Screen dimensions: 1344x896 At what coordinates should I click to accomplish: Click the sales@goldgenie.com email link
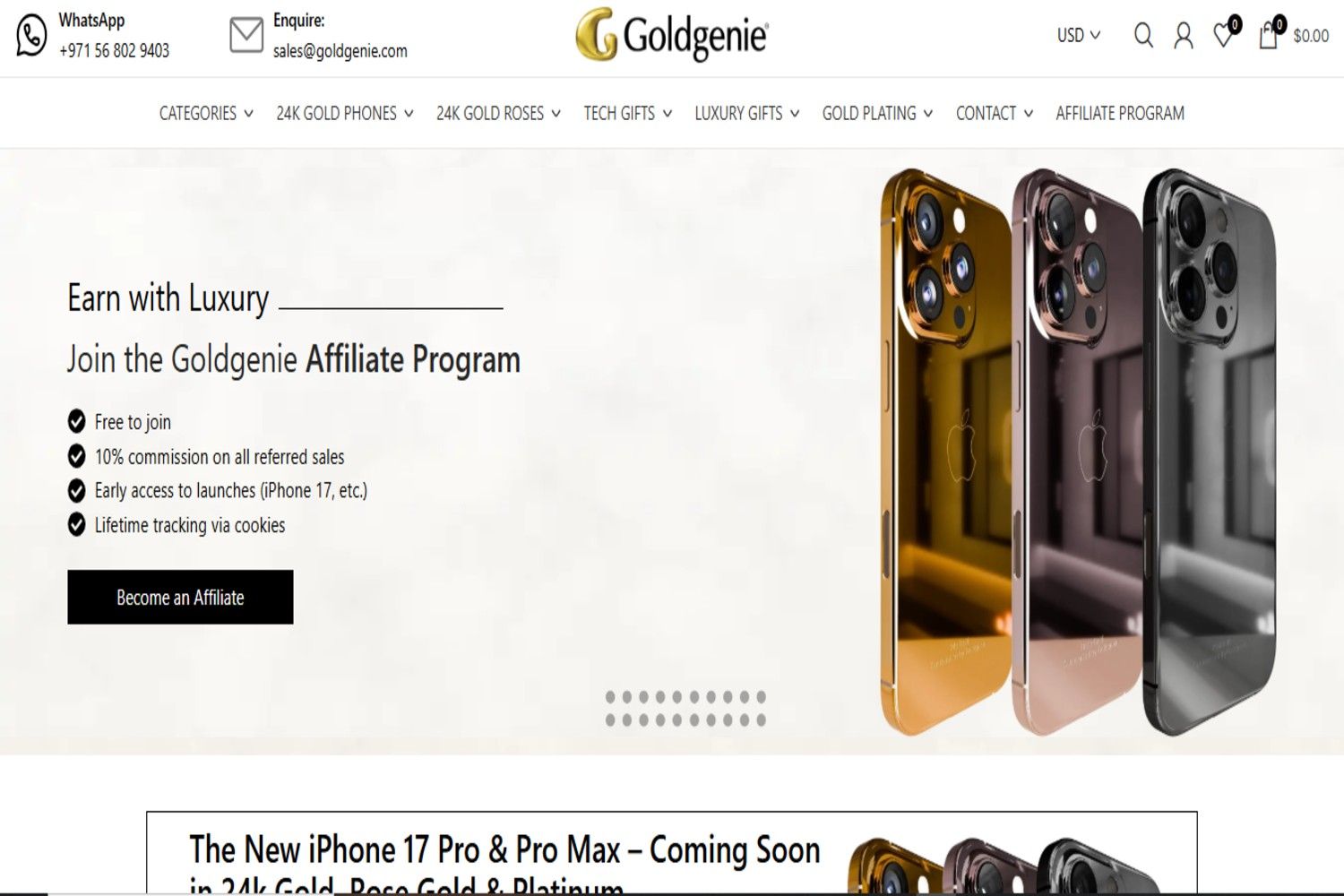coord(340,51)
